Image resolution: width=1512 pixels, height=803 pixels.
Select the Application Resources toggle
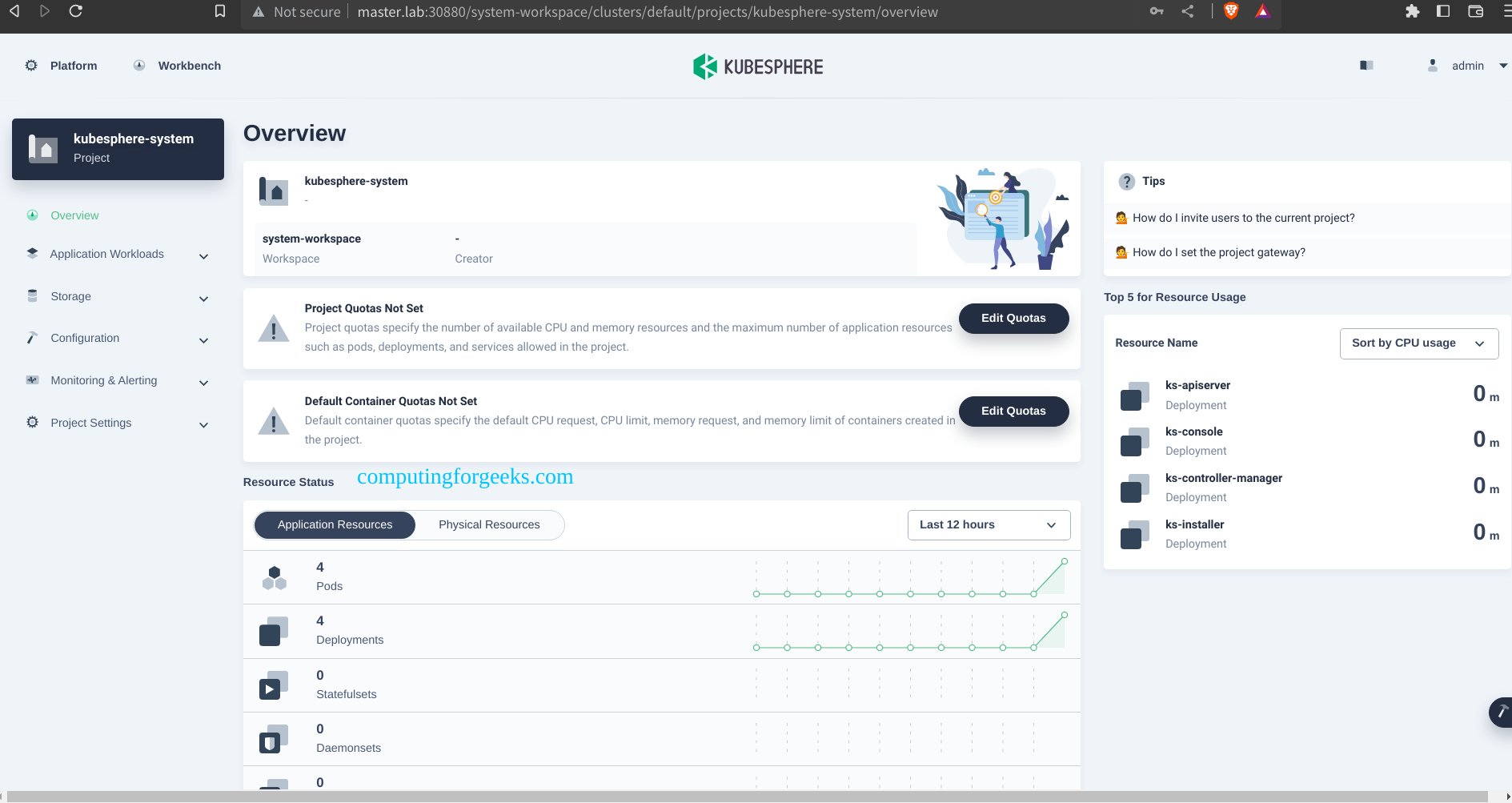pos(335,524)
